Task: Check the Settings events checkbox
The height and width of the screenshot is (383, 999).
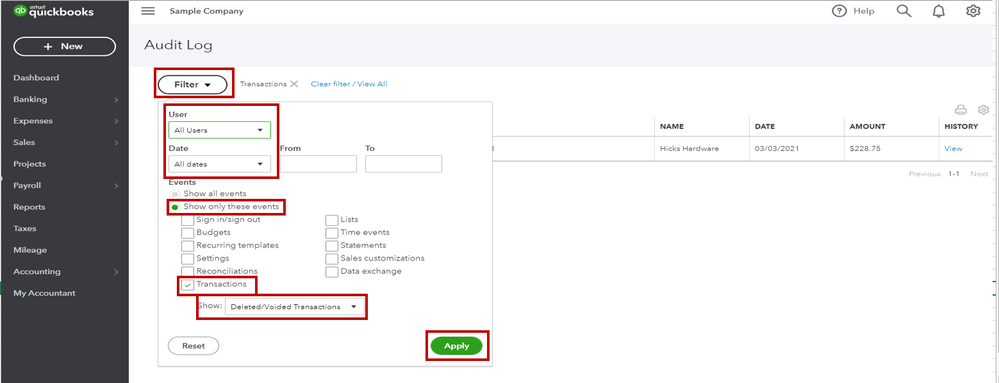Action: click(187, 259)
